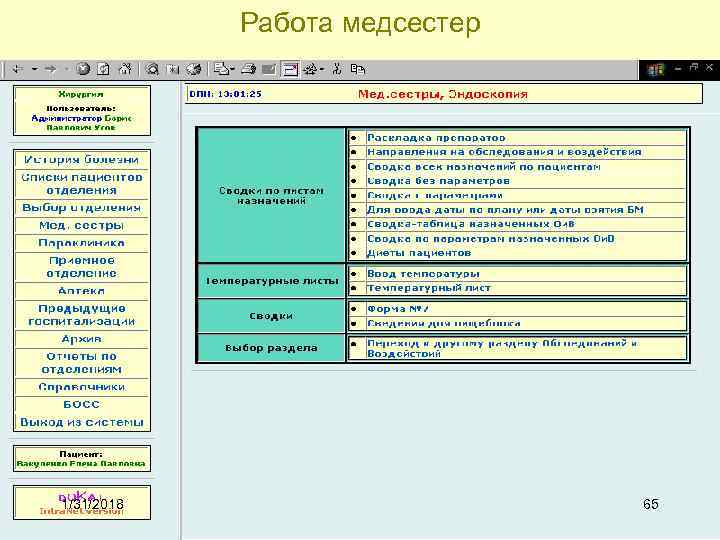Select Выбор отделения in the sidebar
Screen dimensions: 720x540
(82, 208)
